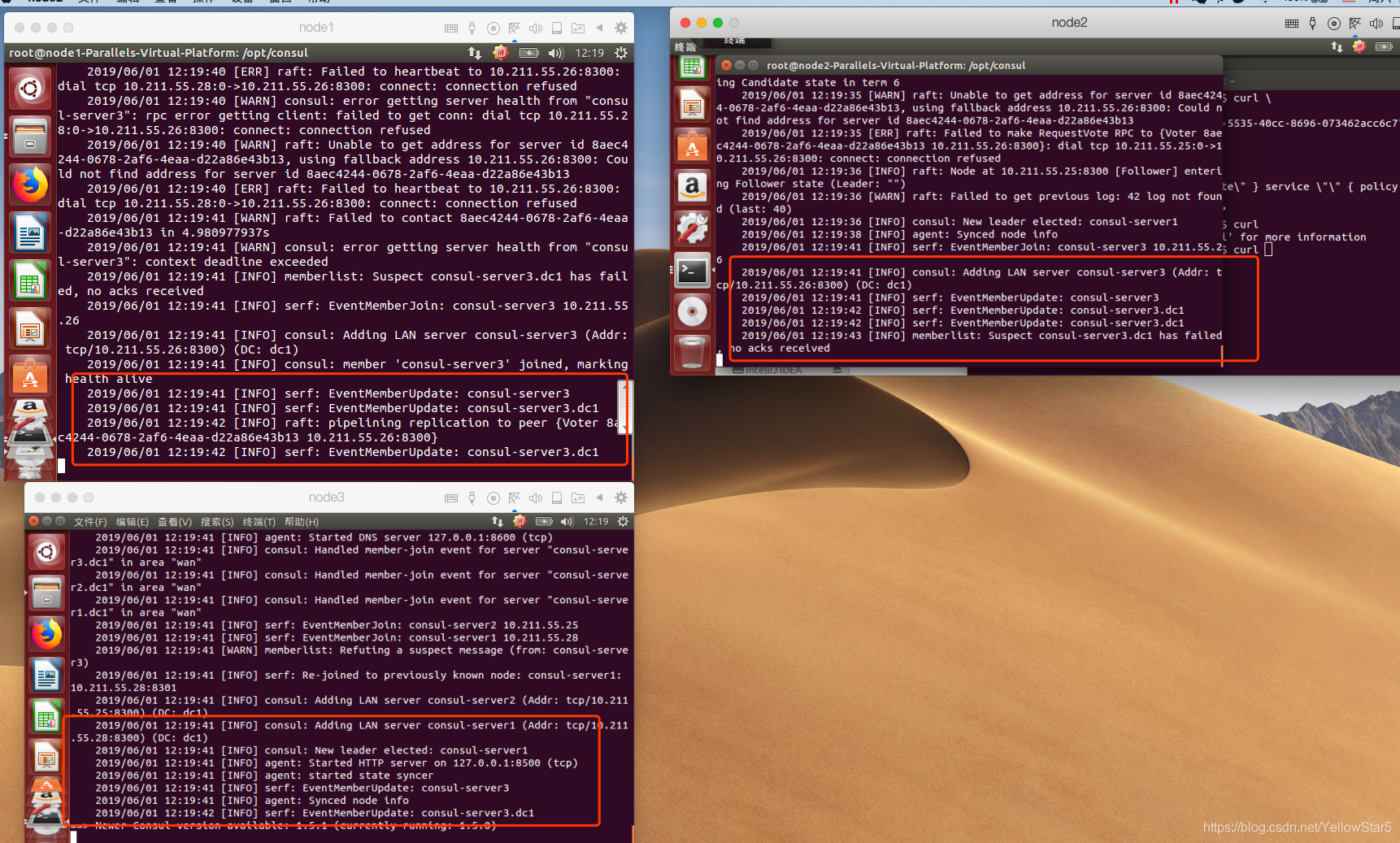
Task: Open node1 Parallels configuration gear
Action: tap(621, 28)
